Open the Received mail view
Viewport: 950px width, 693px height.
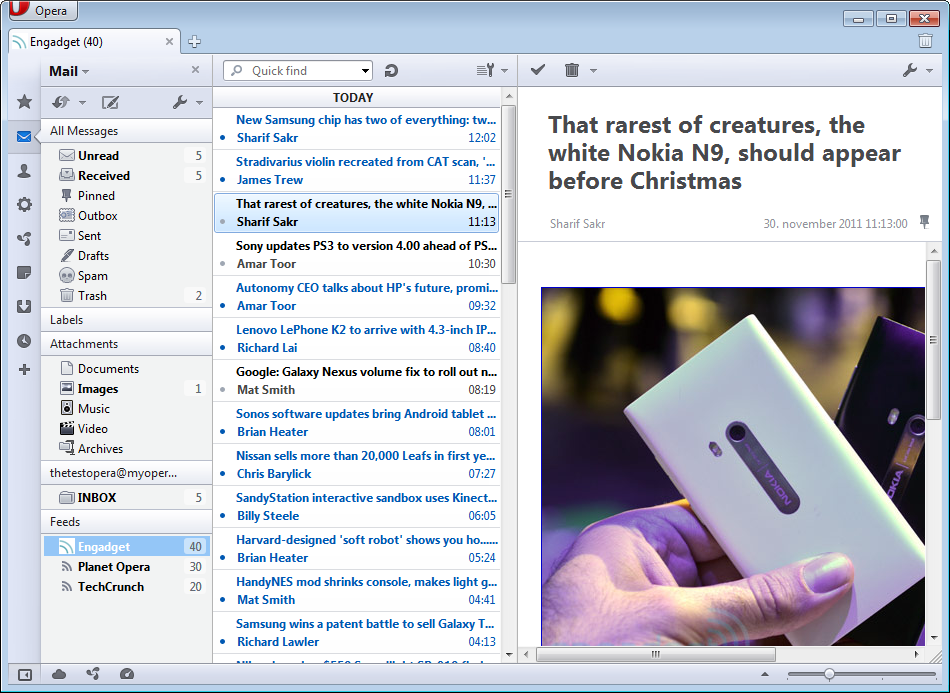126,176
